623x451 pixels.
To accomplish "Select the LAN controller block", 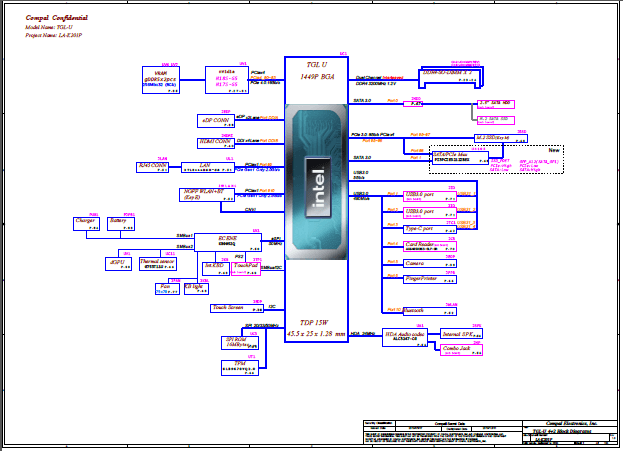I will pyautogui.click(x=217, y=167).
